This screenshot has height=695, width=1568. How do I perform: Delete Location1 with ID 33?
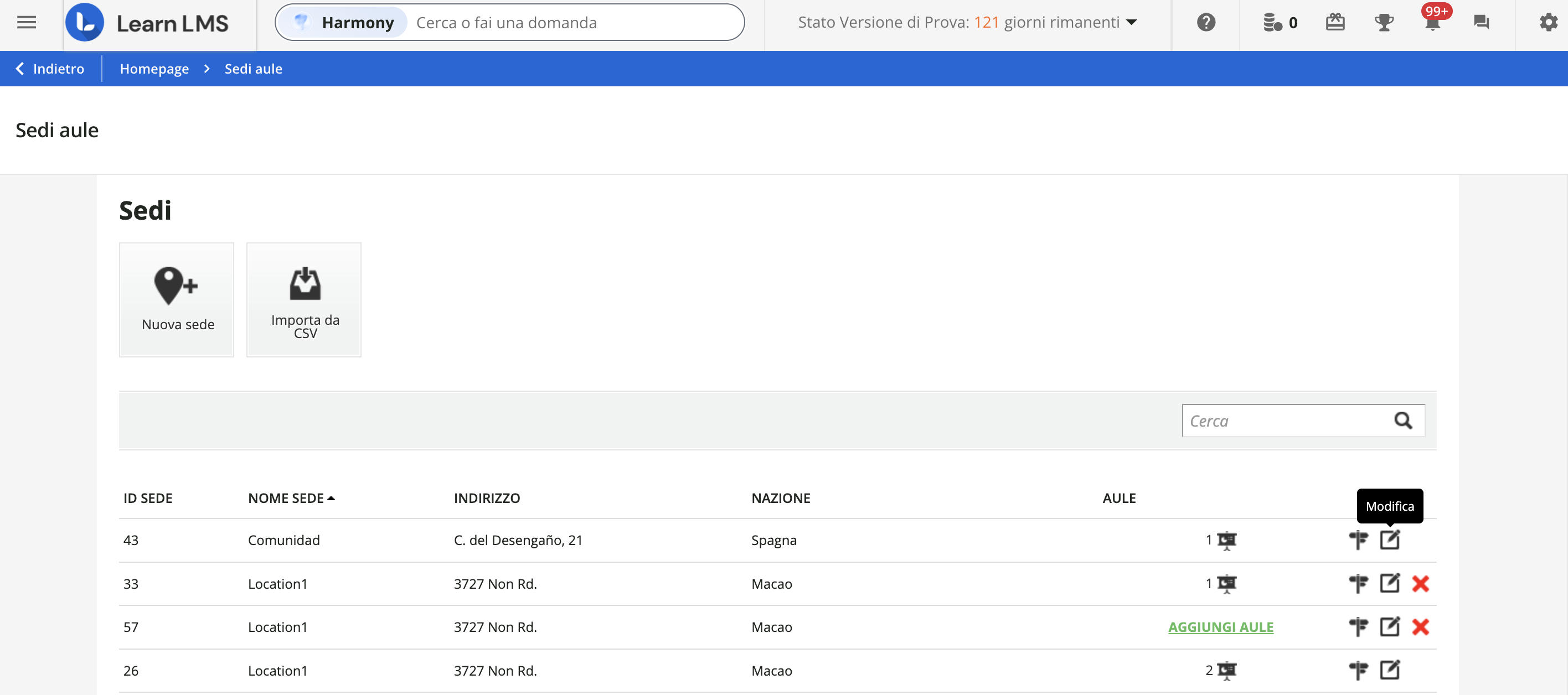(x=1420, y=584)
